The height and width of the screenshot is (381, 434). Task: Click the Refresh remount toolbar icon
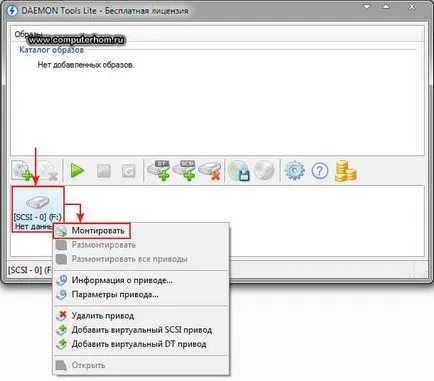129,171
